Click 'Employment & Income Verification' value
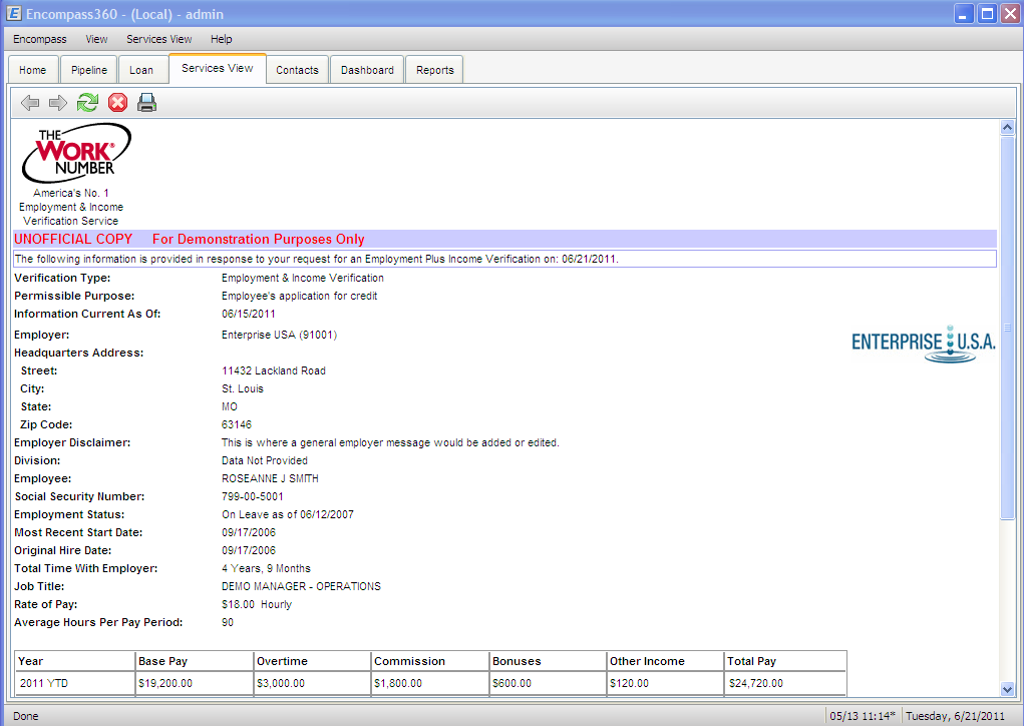Image resolution: width=1024 pixels, height=726 pixels. tap(302, 278)
